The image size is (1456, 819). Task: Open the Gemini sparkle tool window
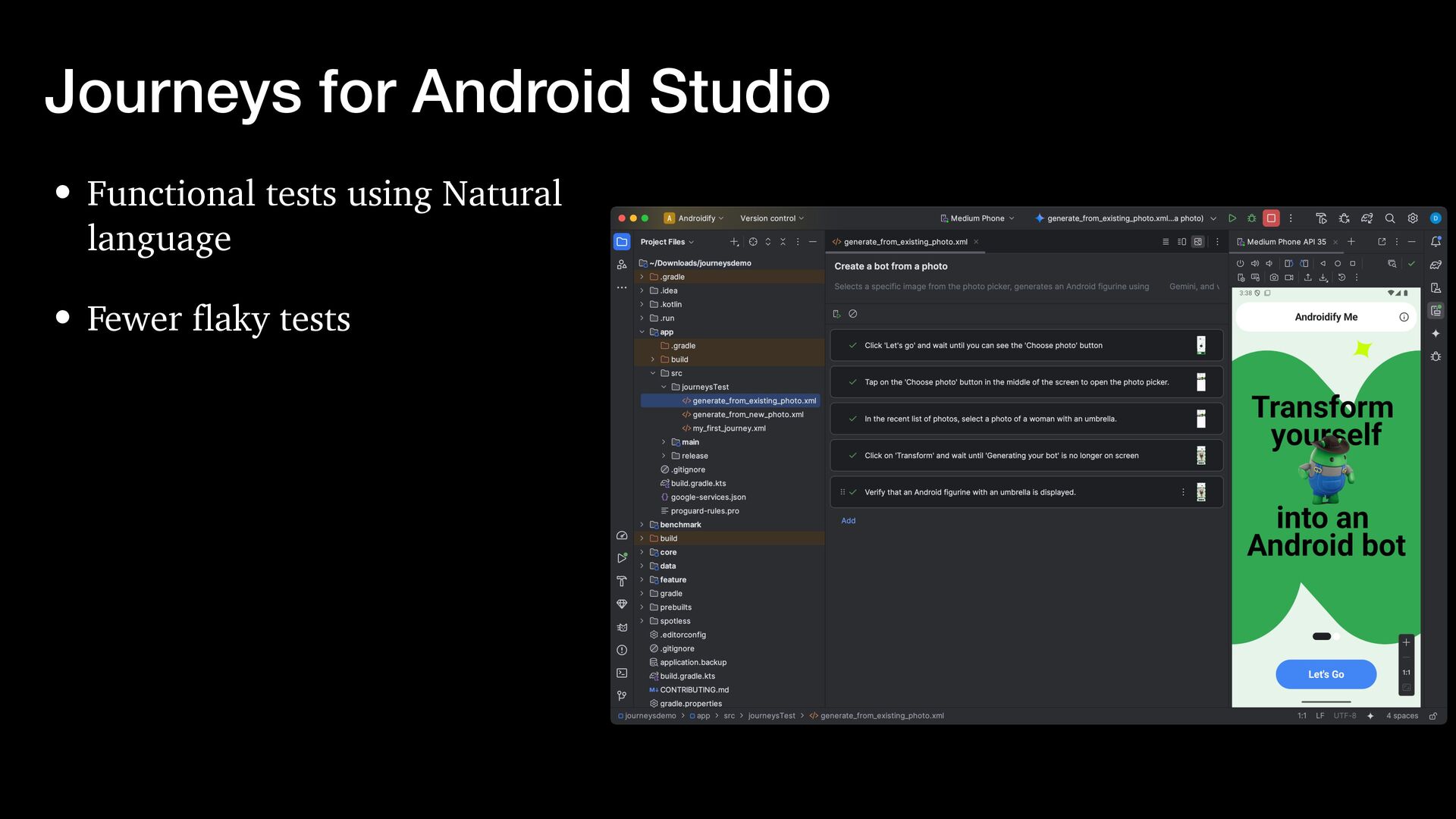(1436, 334)
